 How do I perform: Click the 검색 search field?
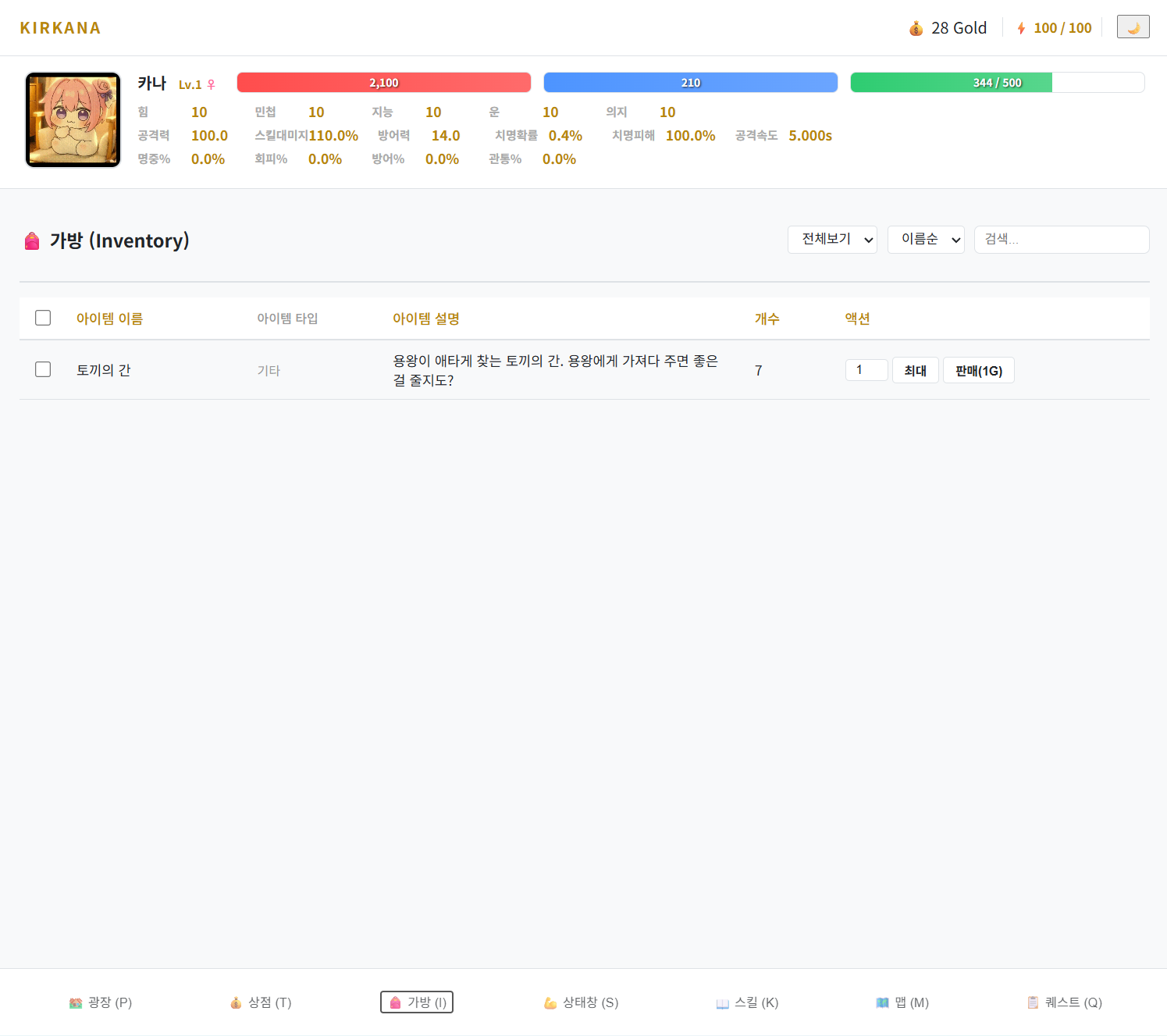coord(1061,240)
